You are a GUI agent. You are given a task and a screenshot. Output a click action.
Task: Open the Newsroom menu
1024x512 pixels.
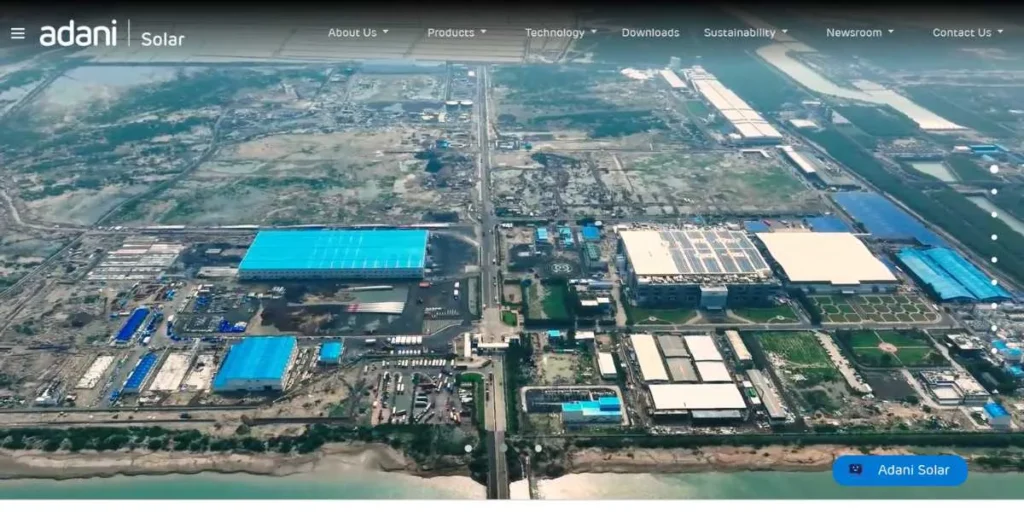click(x=859, y=33)
